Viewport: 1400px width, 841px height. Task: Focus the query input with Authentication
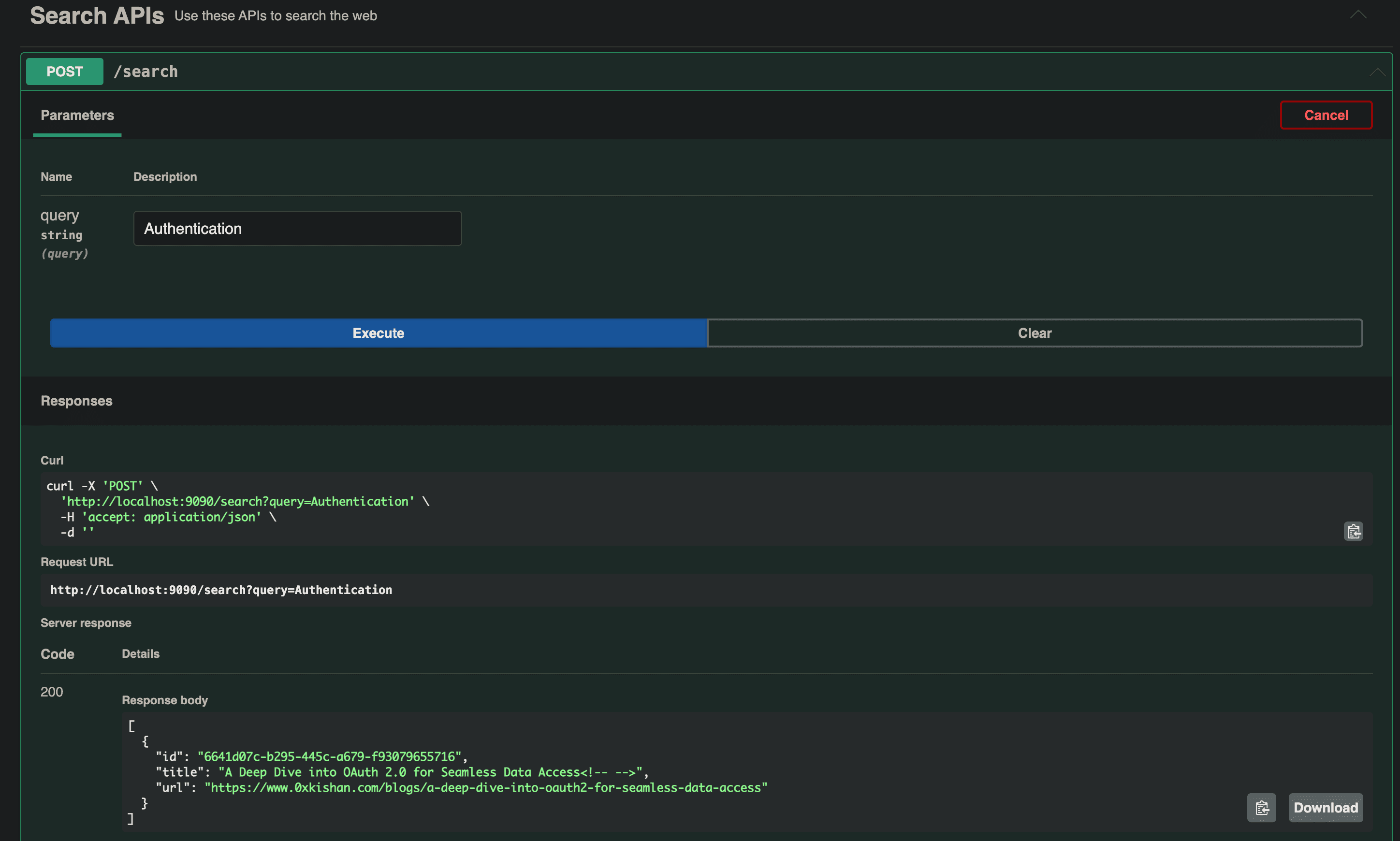point(297,229)
